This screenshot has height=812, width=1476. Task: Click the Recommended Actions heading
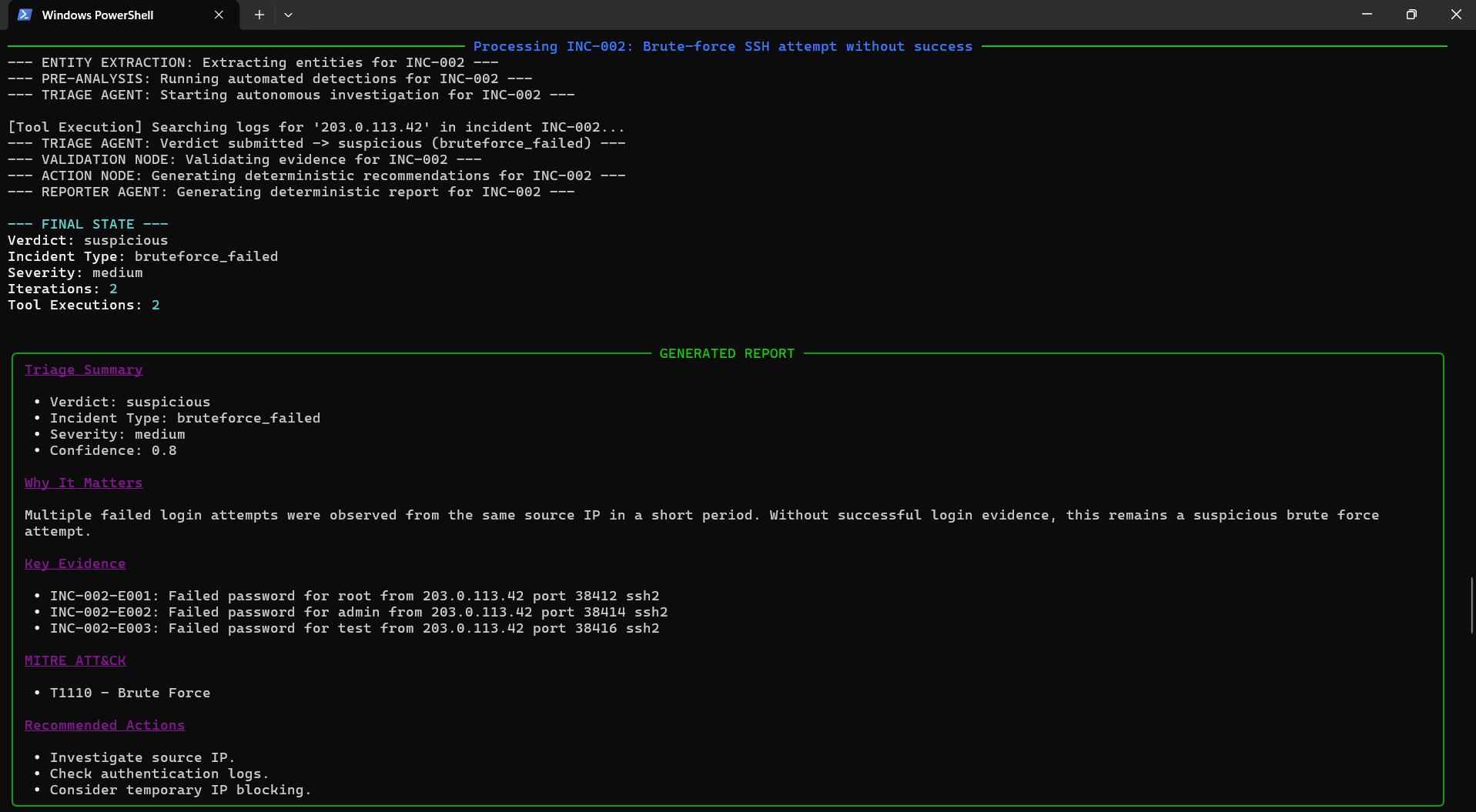pos(105,725)
